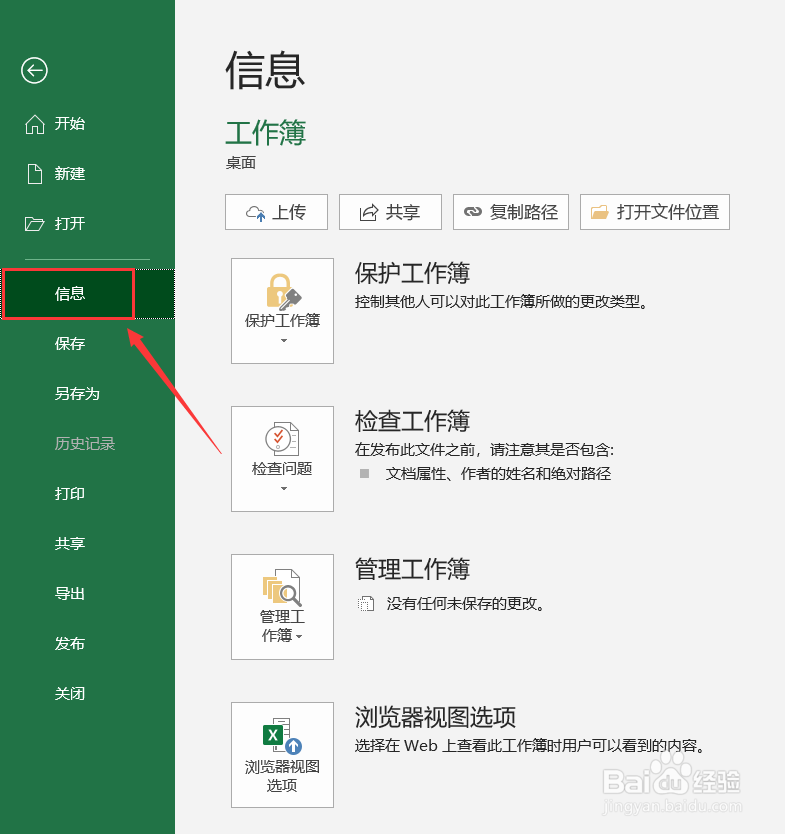Viewport: 785px width, 834px height.
Task: Click the 管理工作簿 section heading
Action: pos(413,569)
